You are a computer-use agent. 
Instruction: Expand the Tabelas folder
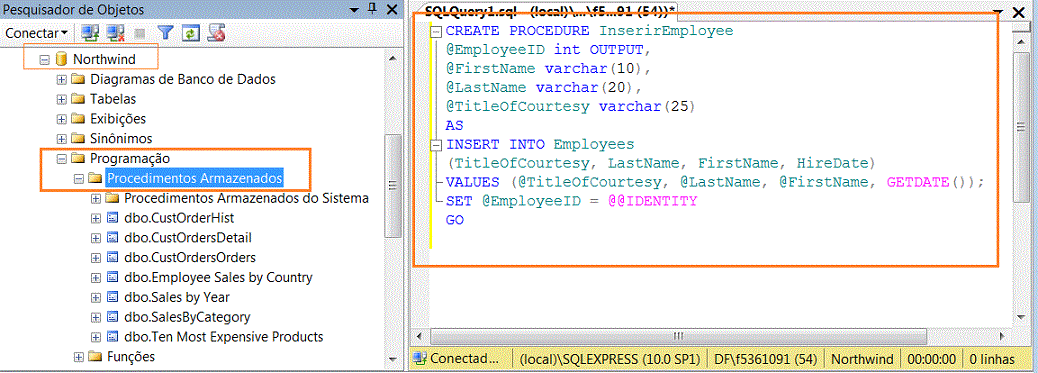click(62, 99)
